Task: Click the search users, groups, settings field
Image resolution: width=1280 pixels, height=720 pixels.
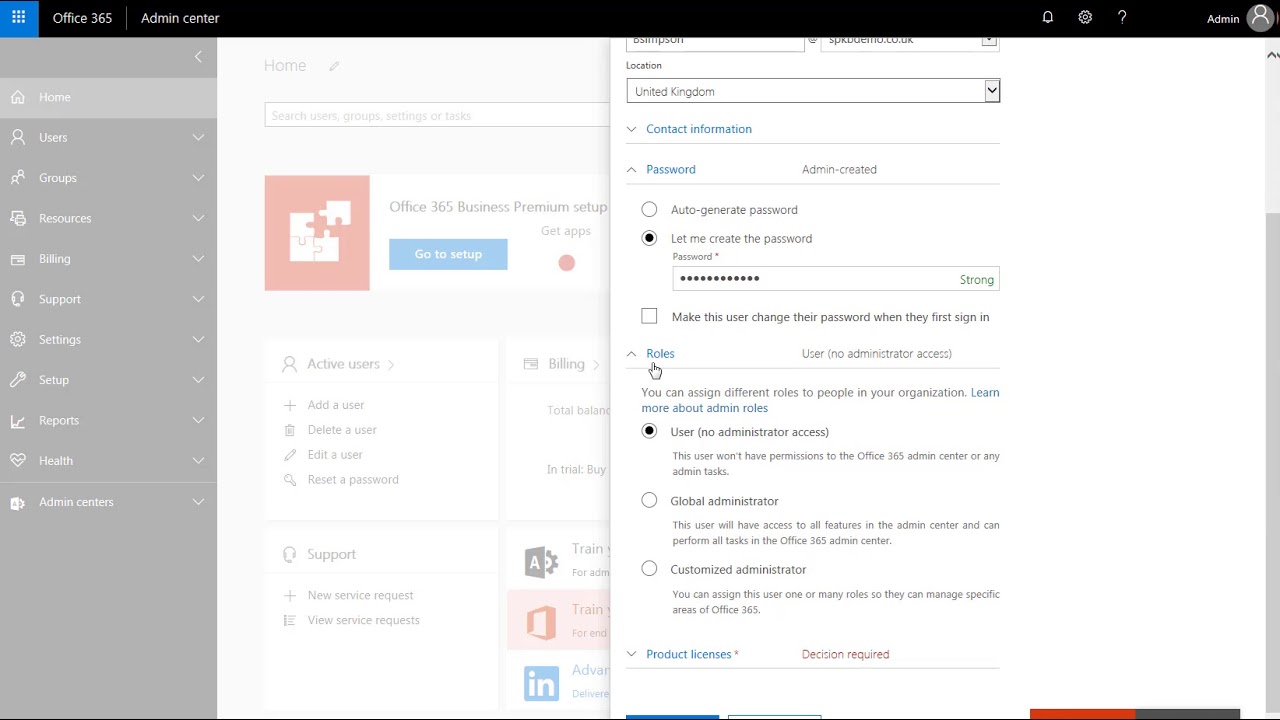Action: coord(437,116)
